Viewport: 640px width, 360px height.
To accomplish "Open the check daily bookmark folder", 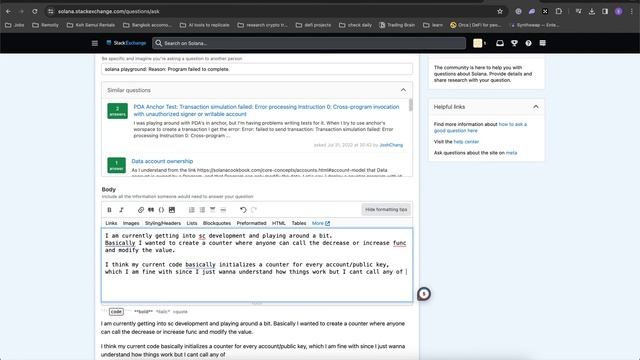I will pos(355,25).
